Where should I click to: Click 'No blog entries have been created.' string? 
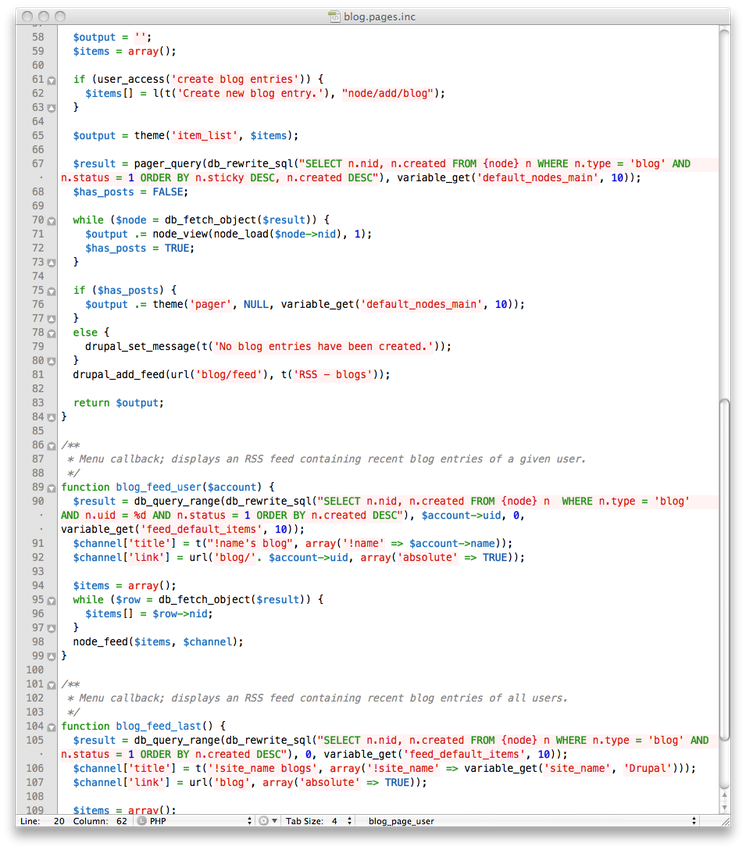pyautogui.click(x=324, y=346)
